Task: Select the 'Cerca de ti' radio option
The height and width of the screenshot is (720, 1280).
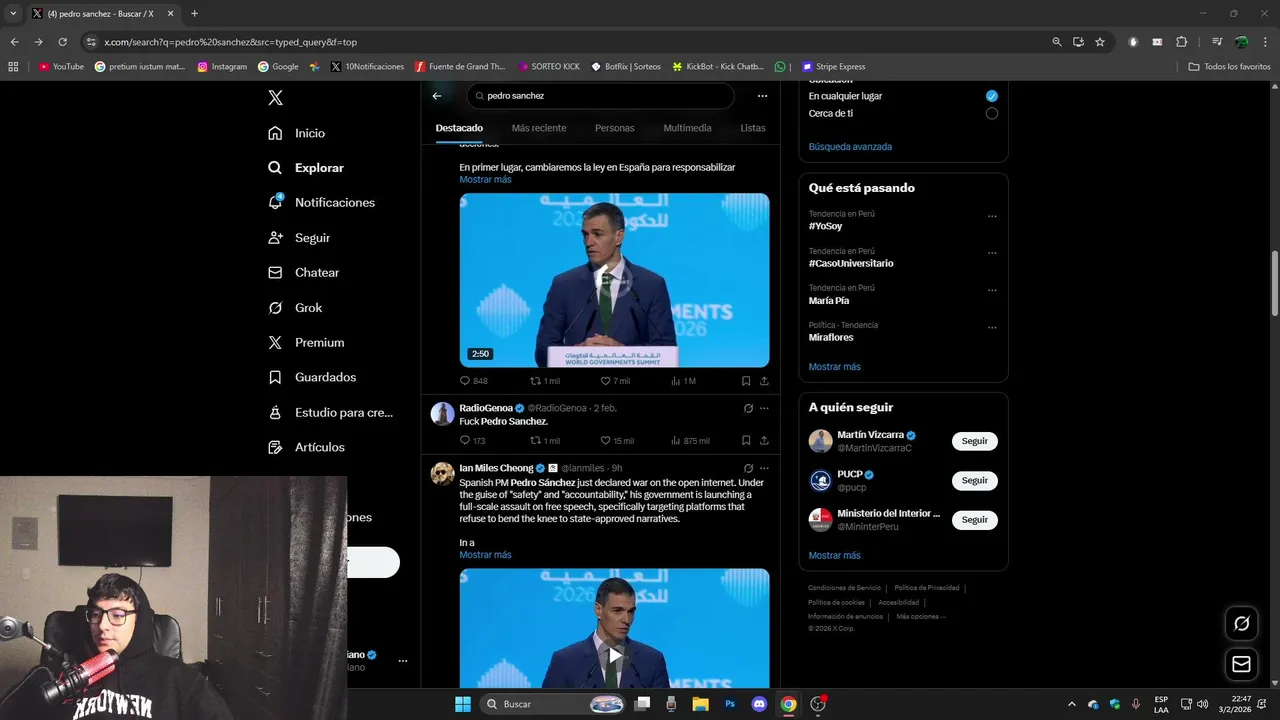Action: click(x=992, y=113)
